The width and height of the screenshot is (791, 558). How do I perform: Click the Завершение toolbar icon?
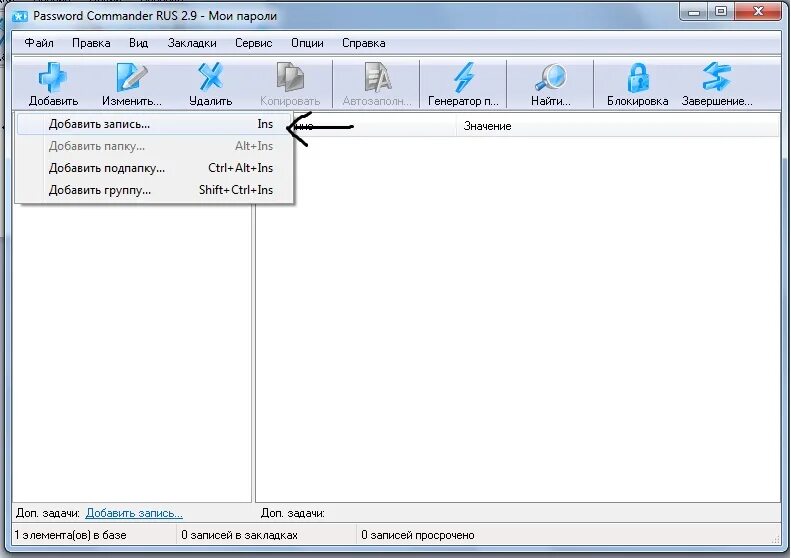pyautogui.click(x=716, y=77)
